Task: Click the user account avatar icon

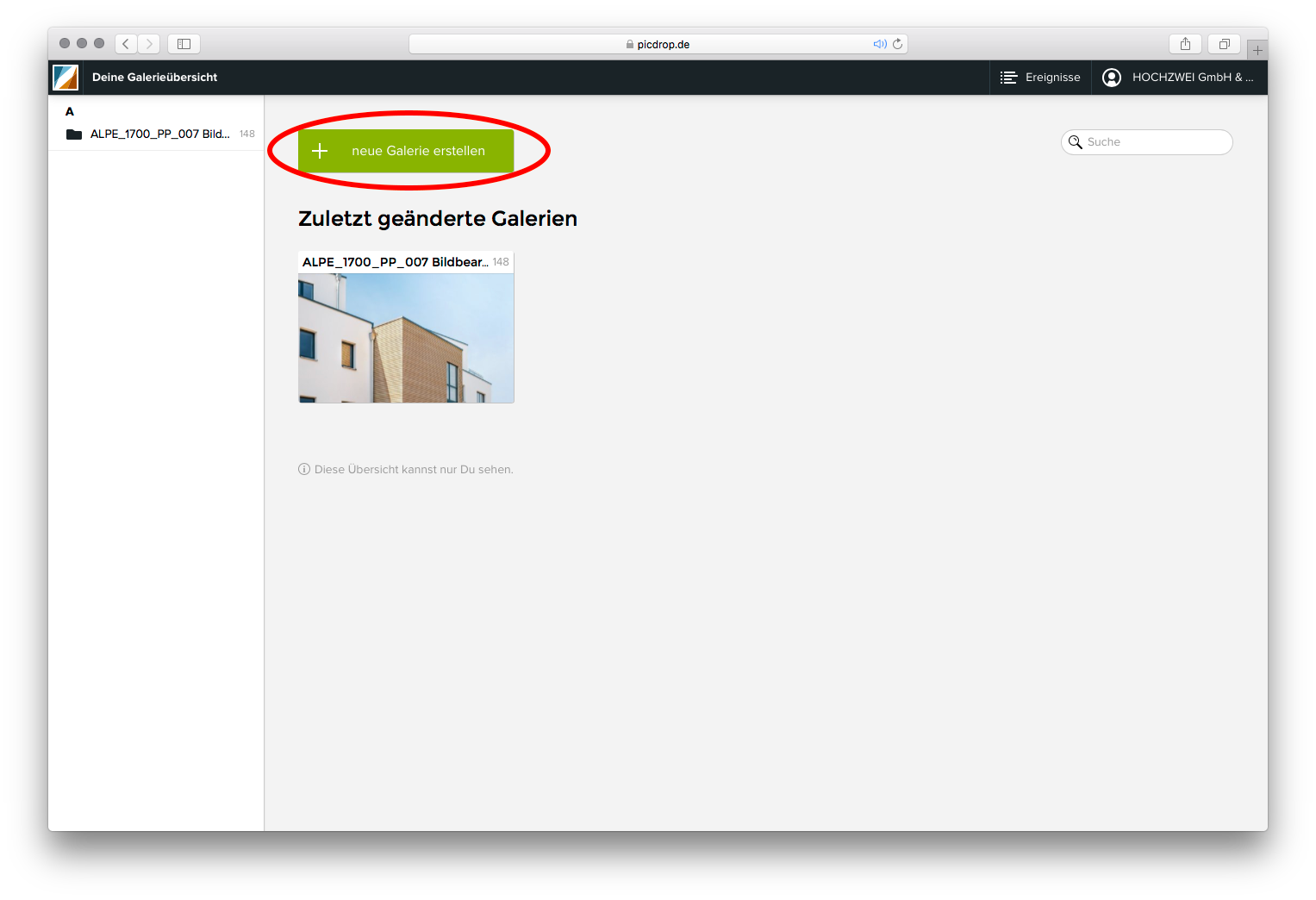Action: click(x=1112, y=78)
